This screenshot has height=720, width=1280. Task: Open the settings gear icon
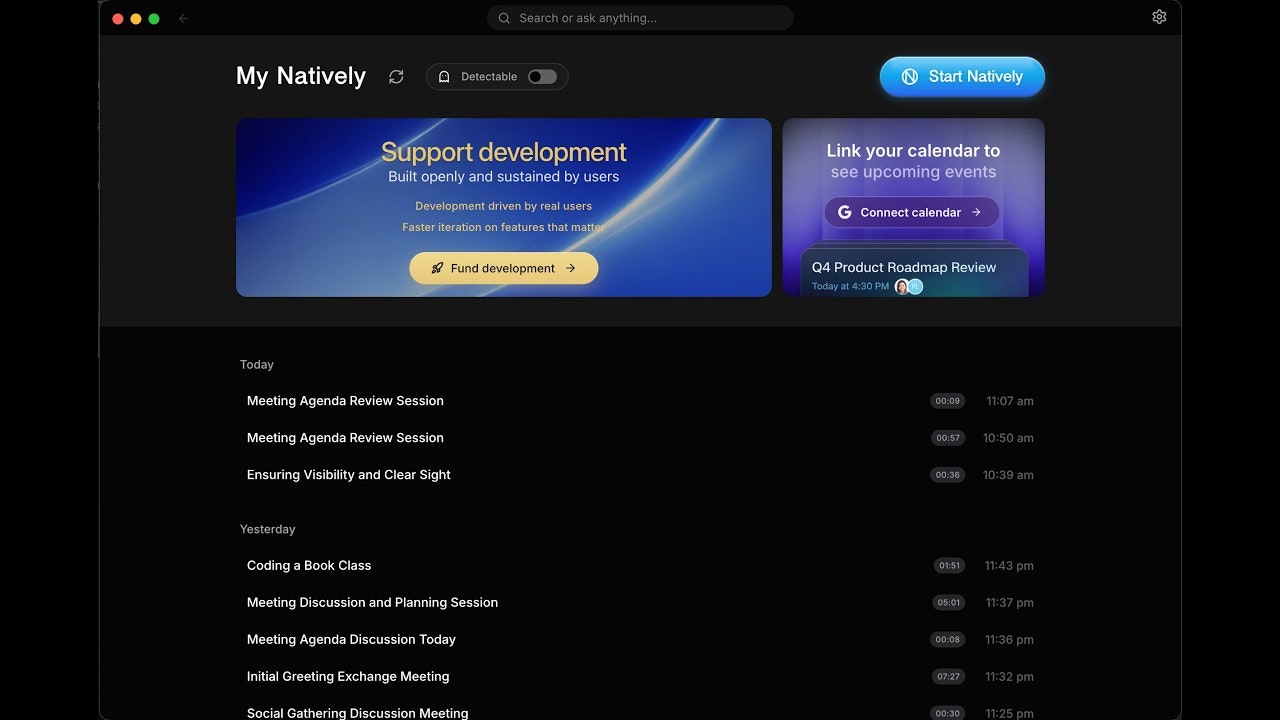point(1159,17)
